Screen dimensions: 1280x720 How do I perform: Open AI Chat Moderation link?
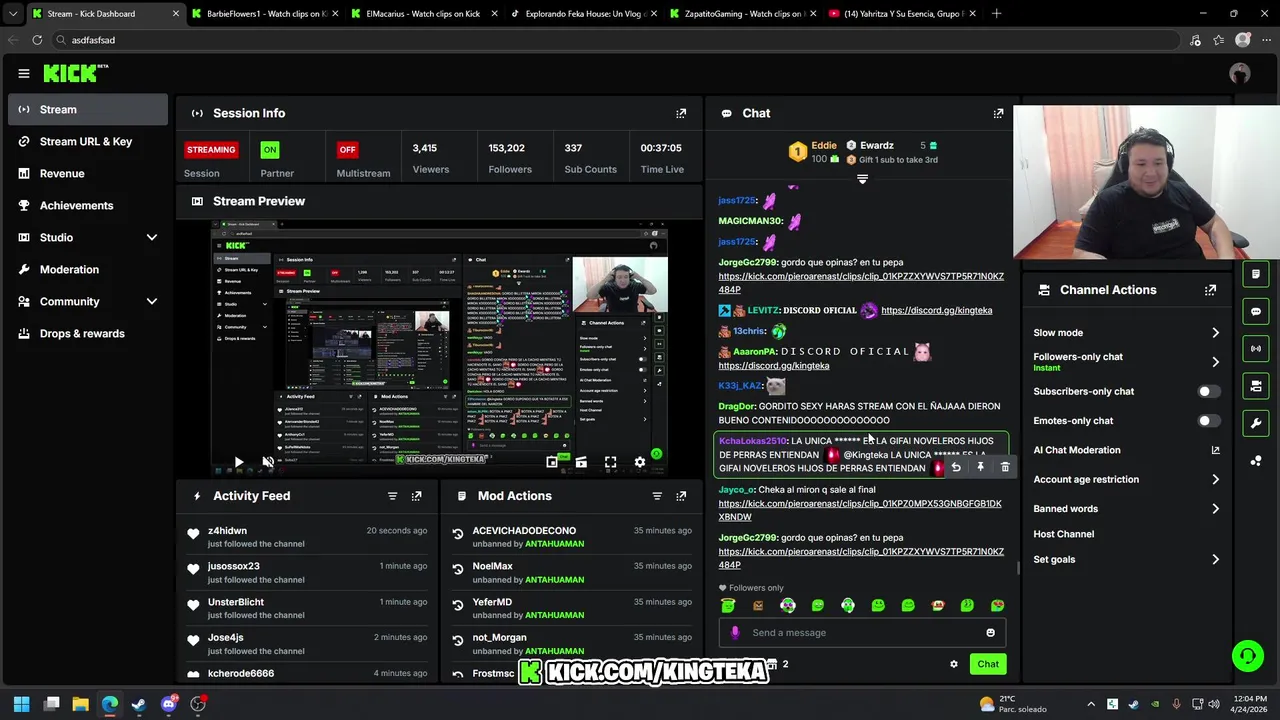(x=1127, y=450)
